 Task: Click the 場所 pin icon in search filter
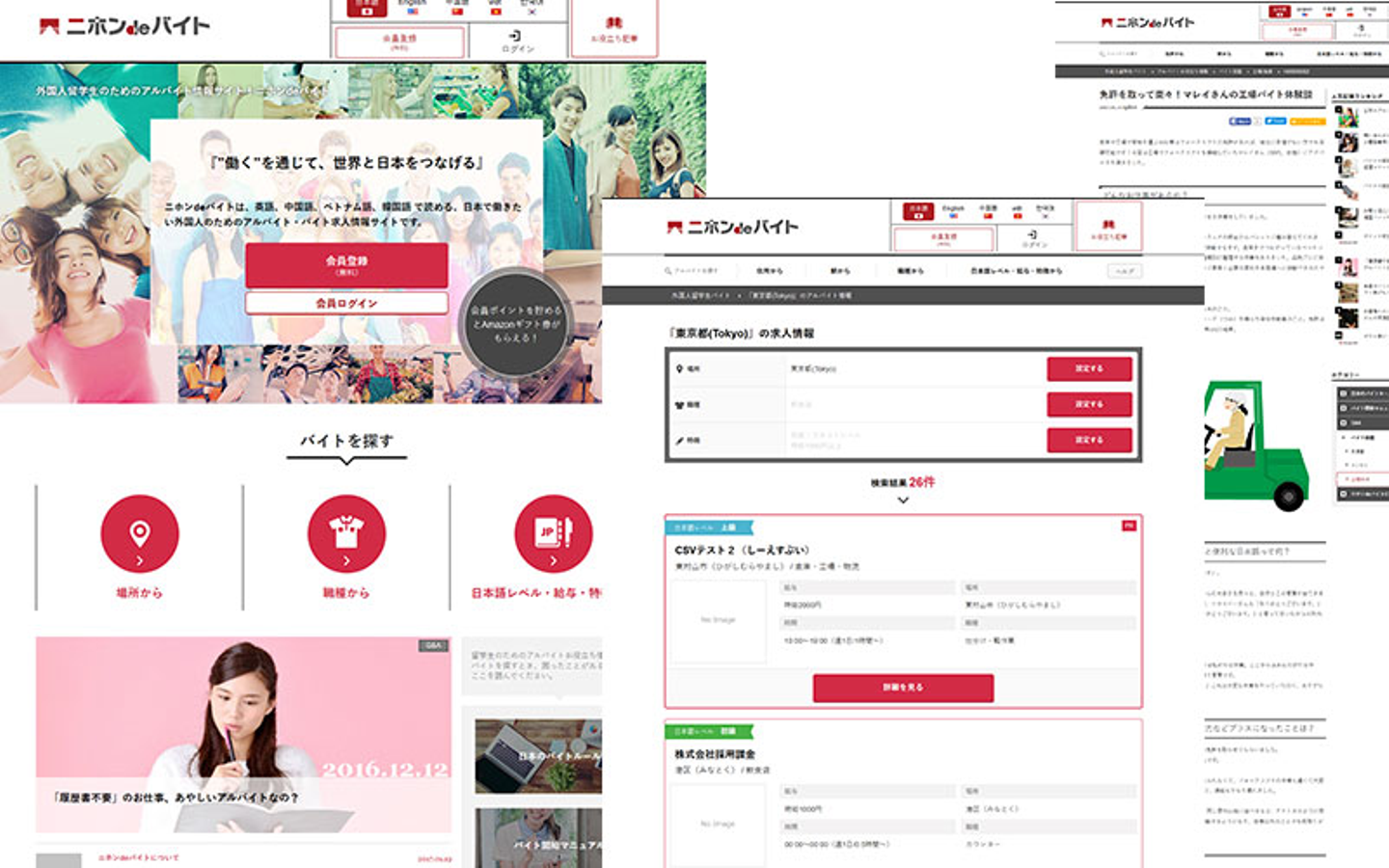[x=680, y=369]
